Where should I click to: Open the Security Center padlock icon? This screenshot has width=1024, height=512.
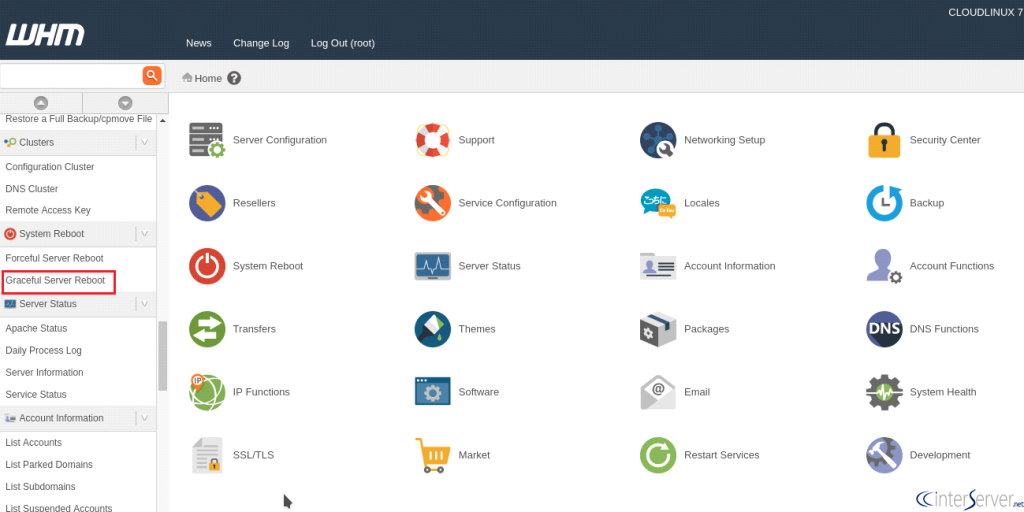pyautogui.click(x=884, y=140)
